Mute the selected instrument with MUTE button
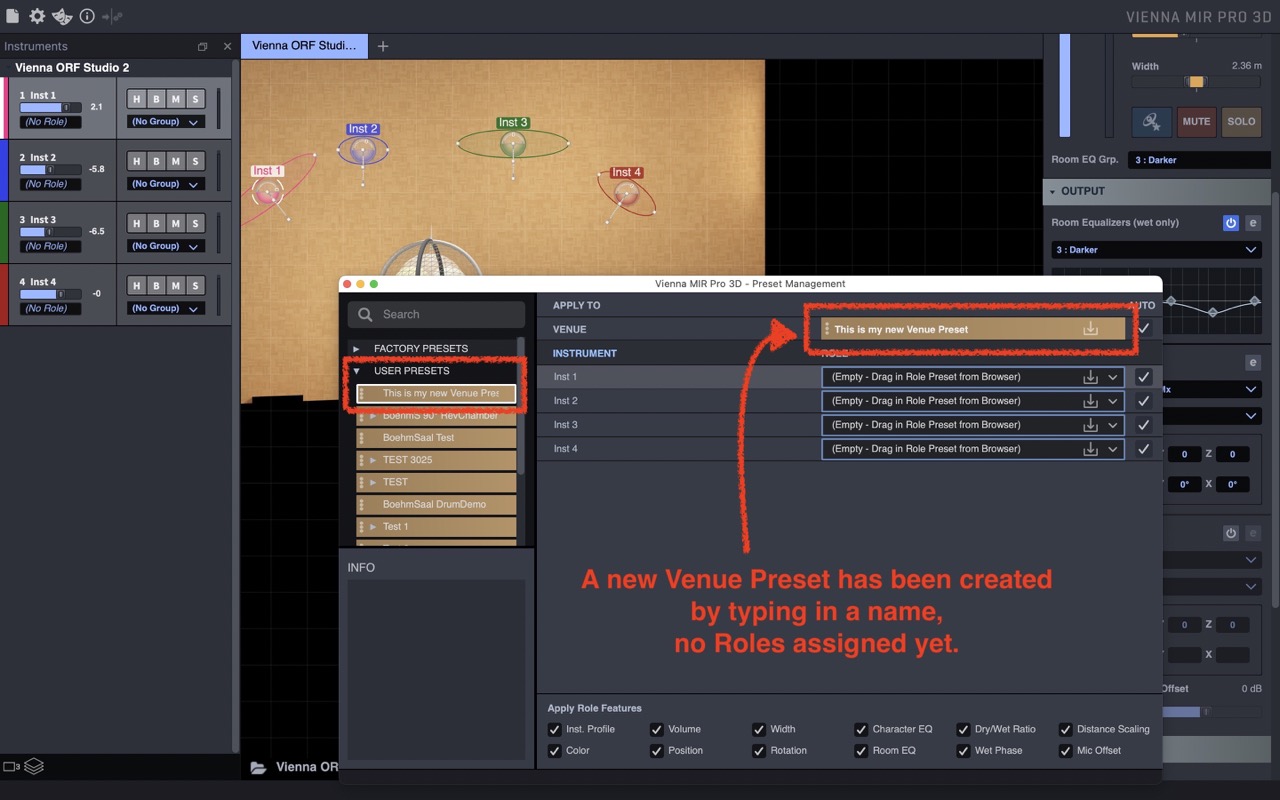 [1196, 122]
